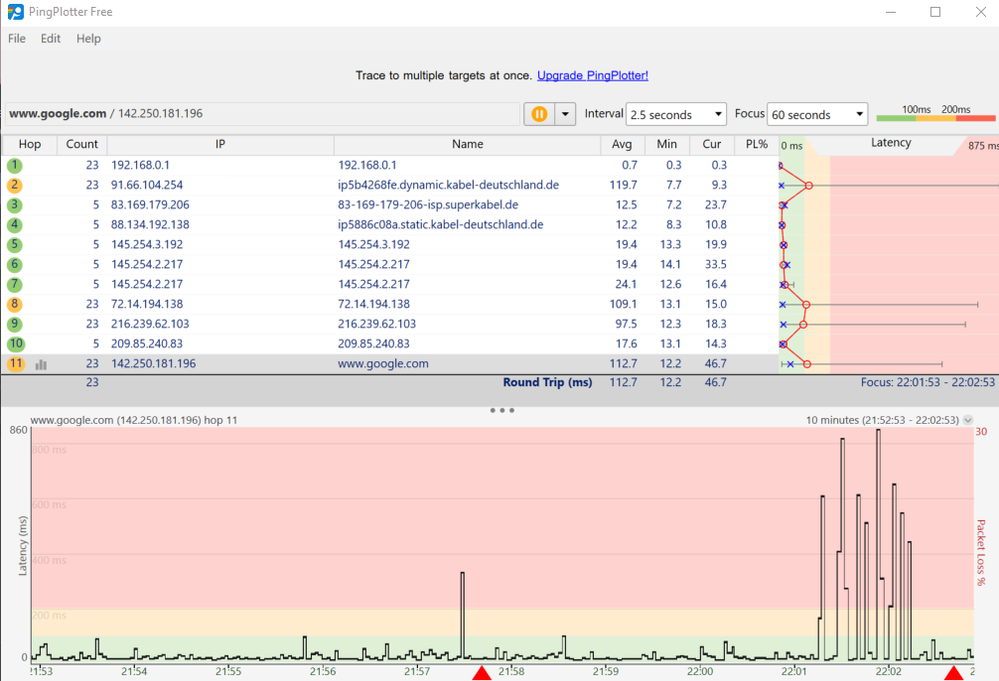Select hop 10 green circle icon

point(15,343)
